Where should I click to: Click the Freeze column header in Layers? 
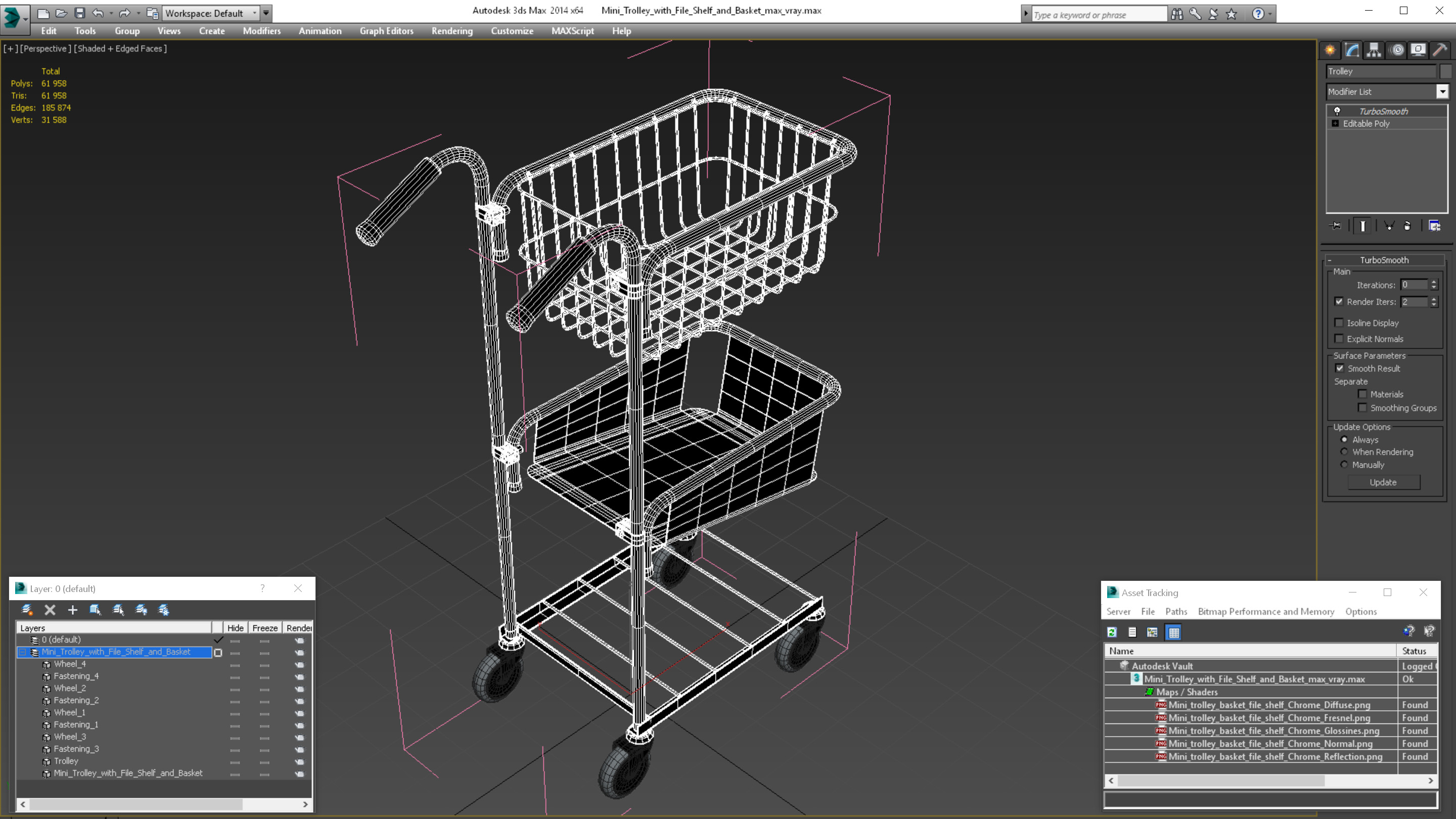(265, 628)
